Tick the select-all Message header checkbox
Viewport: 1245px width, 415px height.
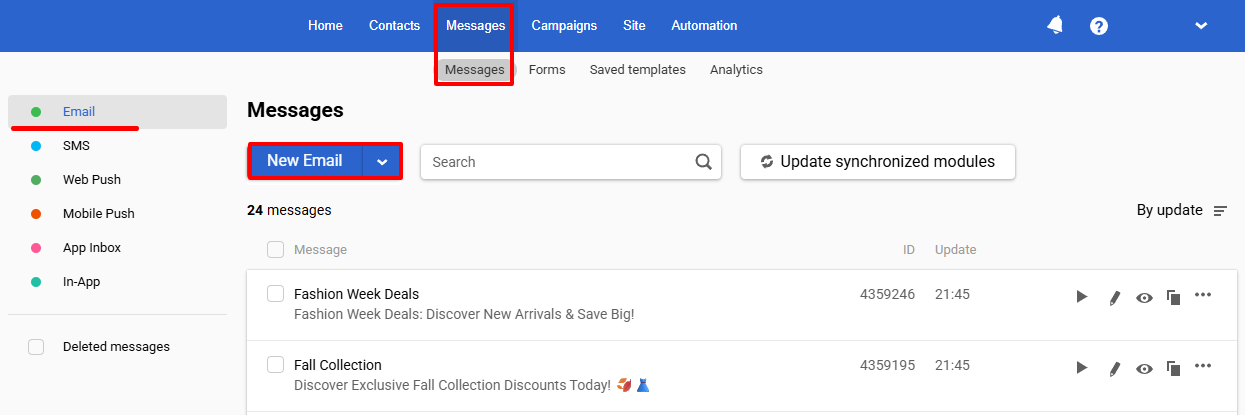pyautogui.click(x=275, y=249)
